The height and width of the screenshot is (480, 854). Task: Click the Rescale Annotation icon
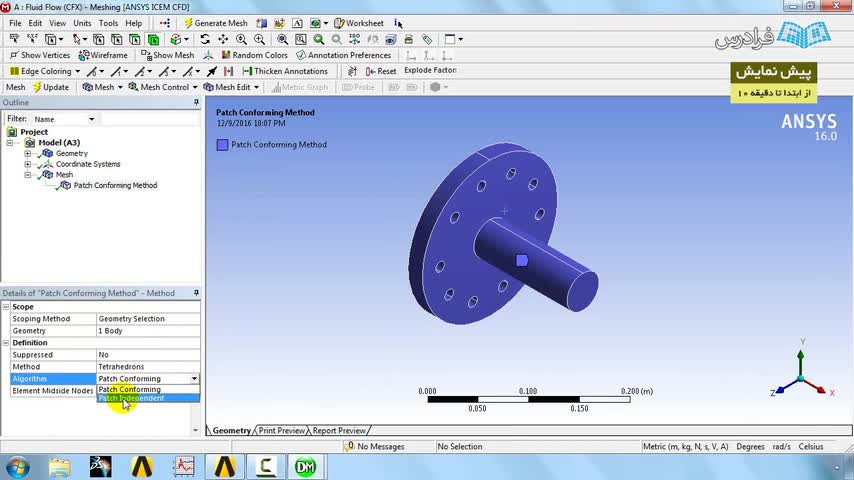click(408, 39)
